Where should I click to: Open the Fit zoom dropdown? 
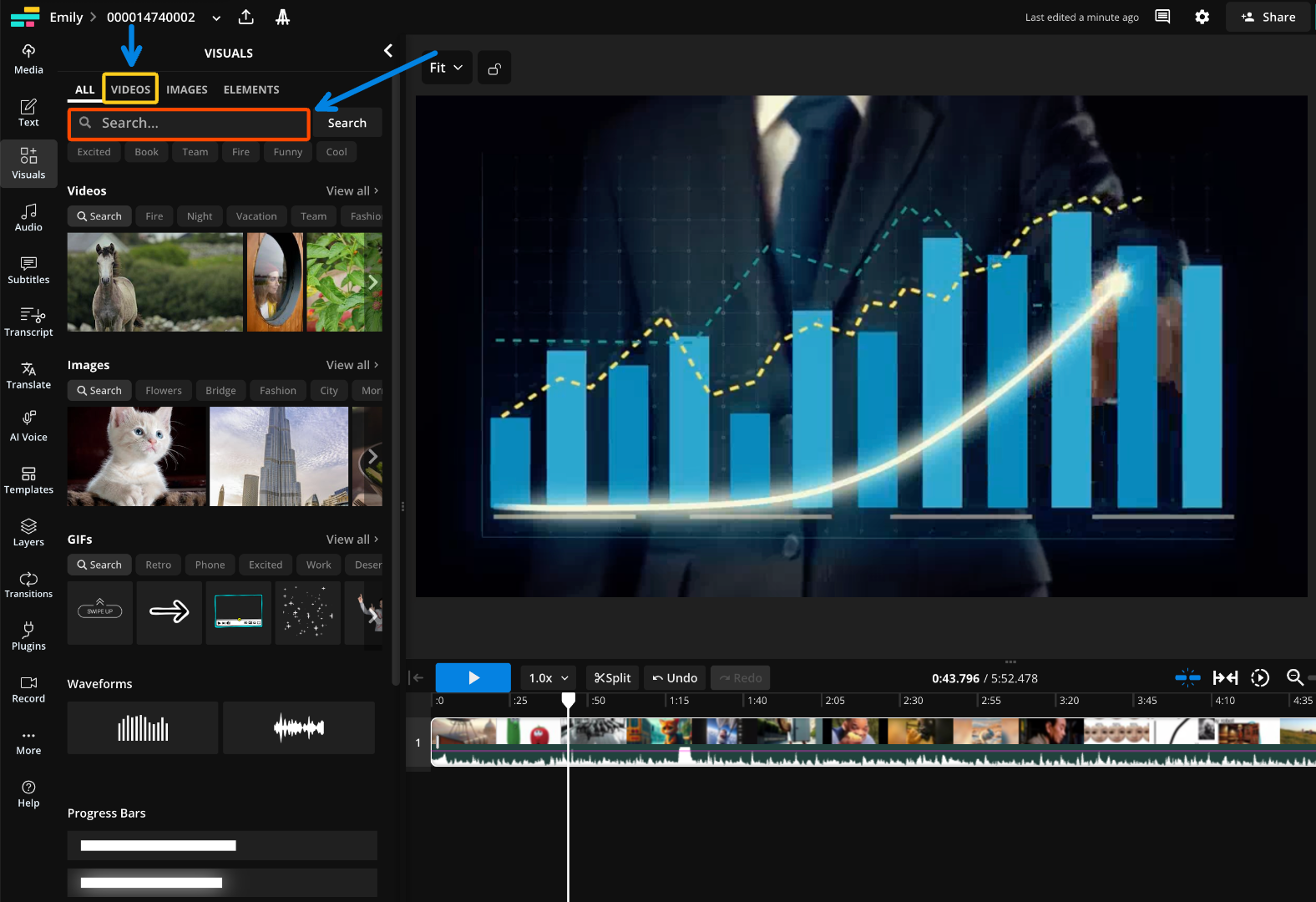point(446,68)
